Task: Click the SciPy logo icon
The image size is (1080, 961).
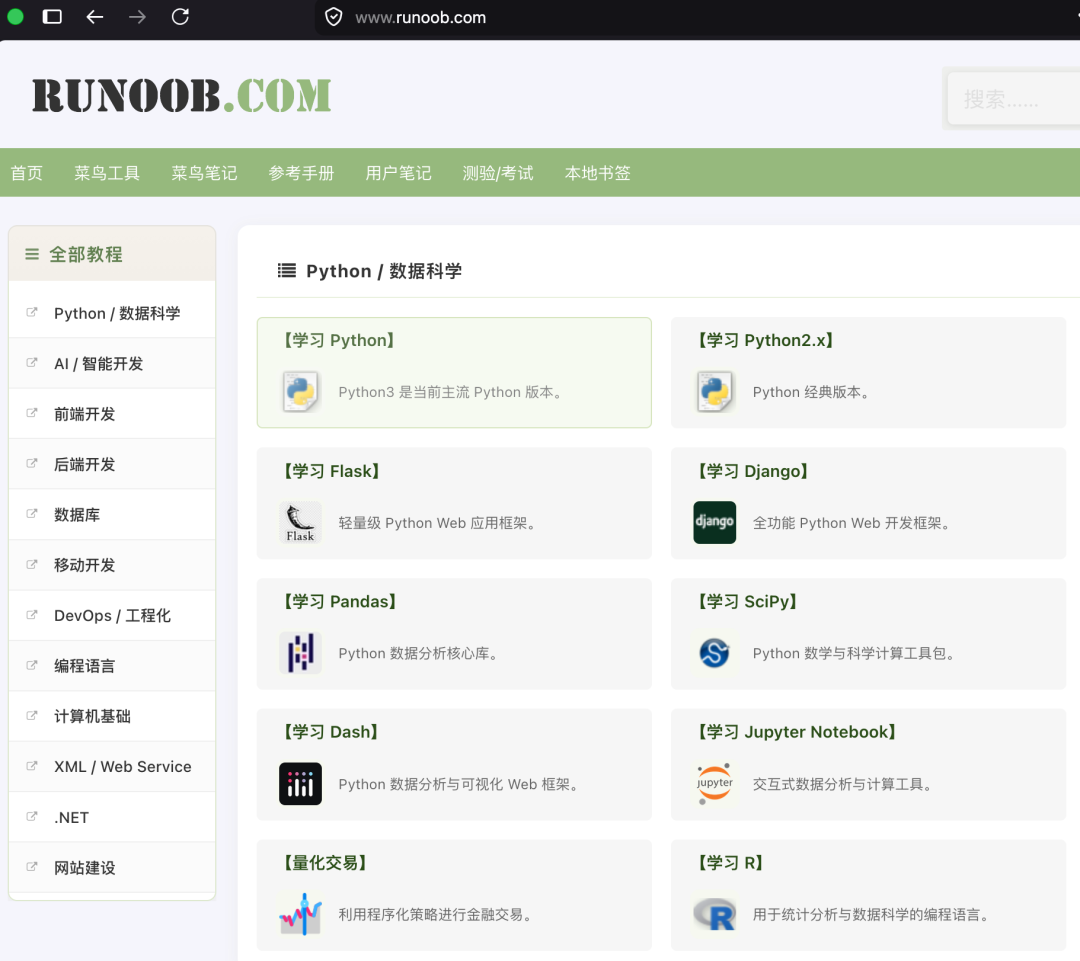Action: 714,652
